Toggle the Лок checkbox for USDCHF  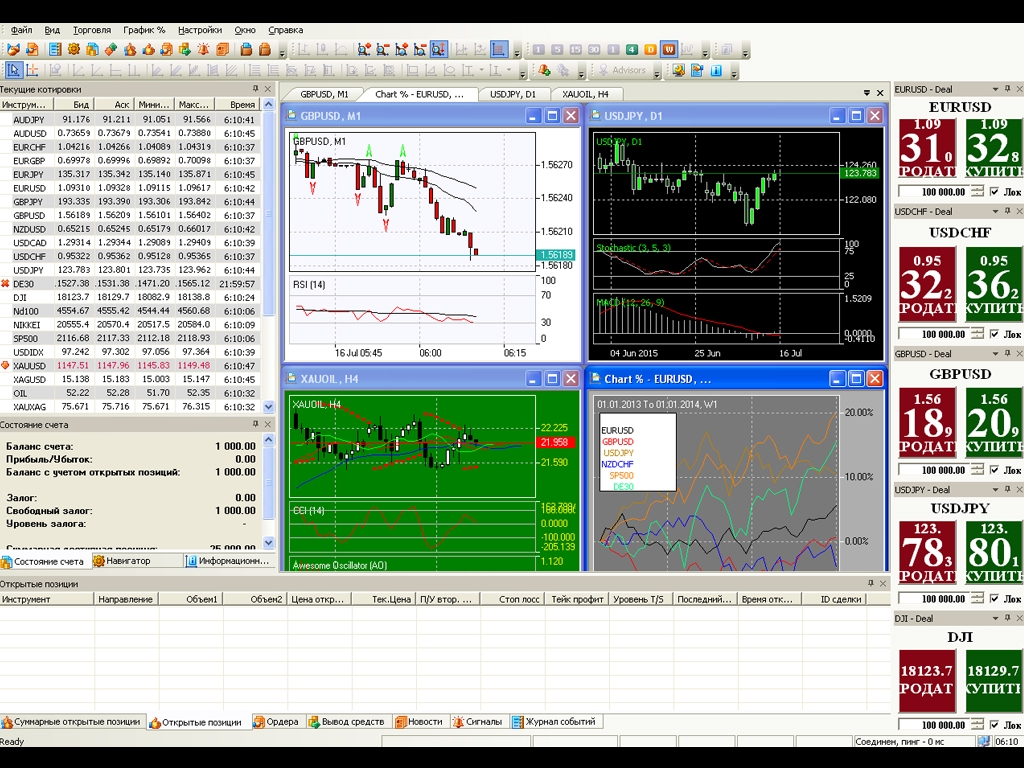994,334
